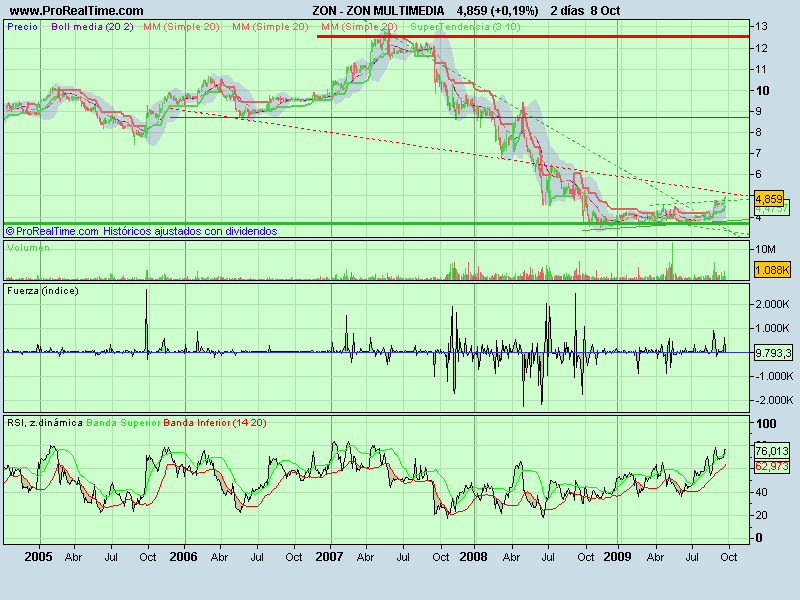Click the 2.000K force index axis value

(x=773, y=304)
